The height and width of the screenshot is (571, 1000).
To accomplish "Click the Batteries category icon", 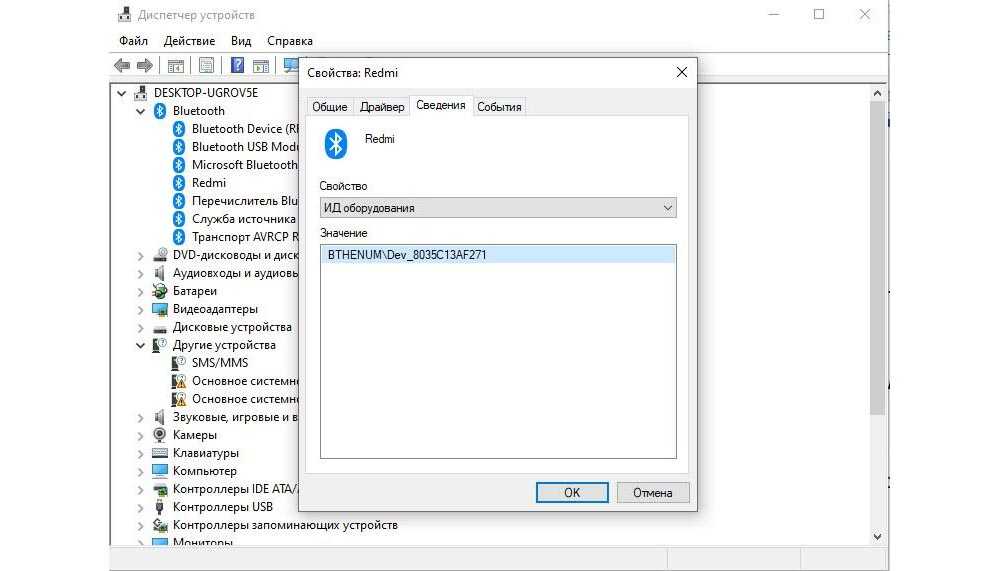I will [x=160, y=291].
